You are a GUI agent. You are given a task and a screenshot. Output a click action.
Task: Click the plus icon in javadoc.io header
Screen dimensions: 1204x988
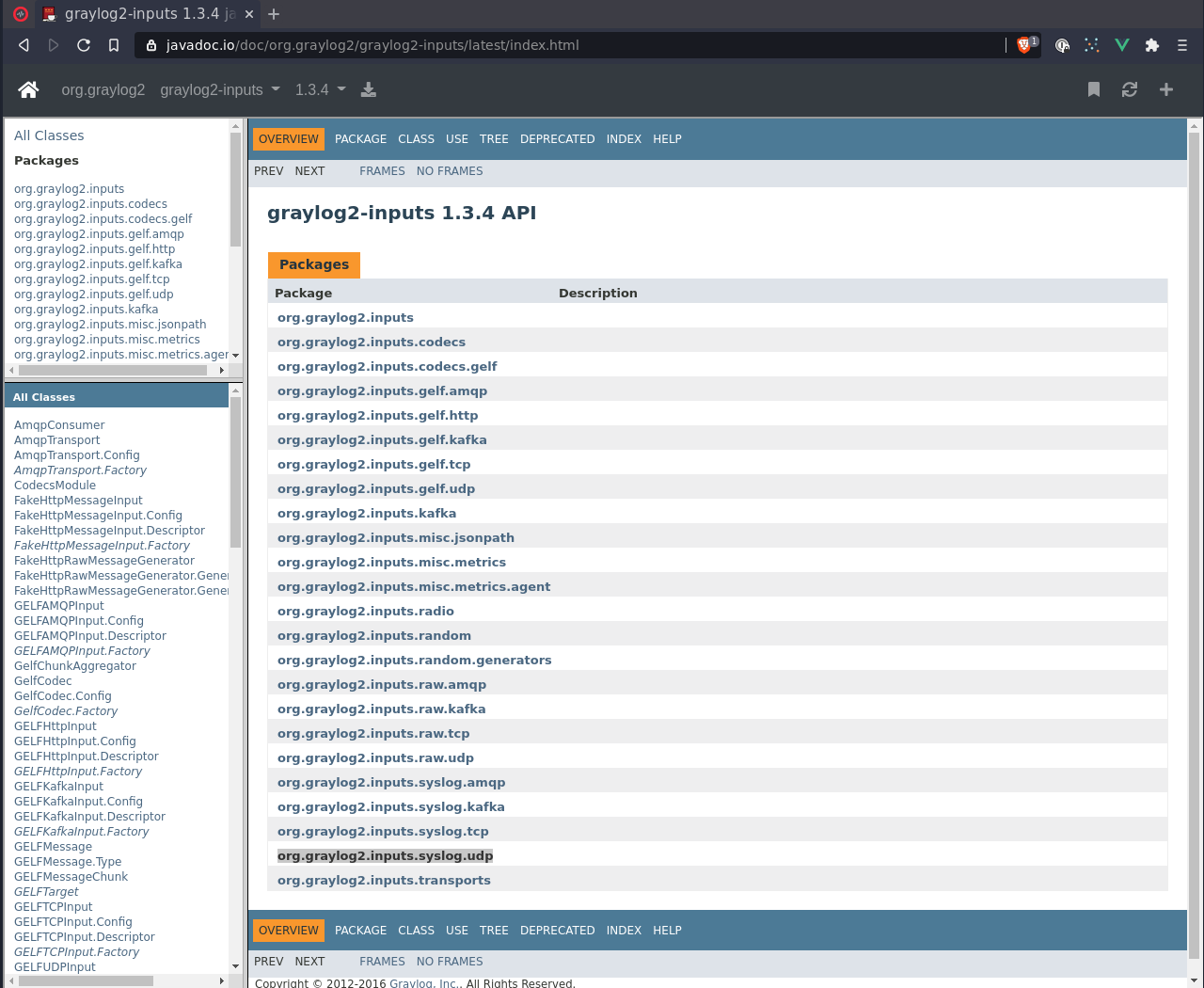coord(1166,89)
